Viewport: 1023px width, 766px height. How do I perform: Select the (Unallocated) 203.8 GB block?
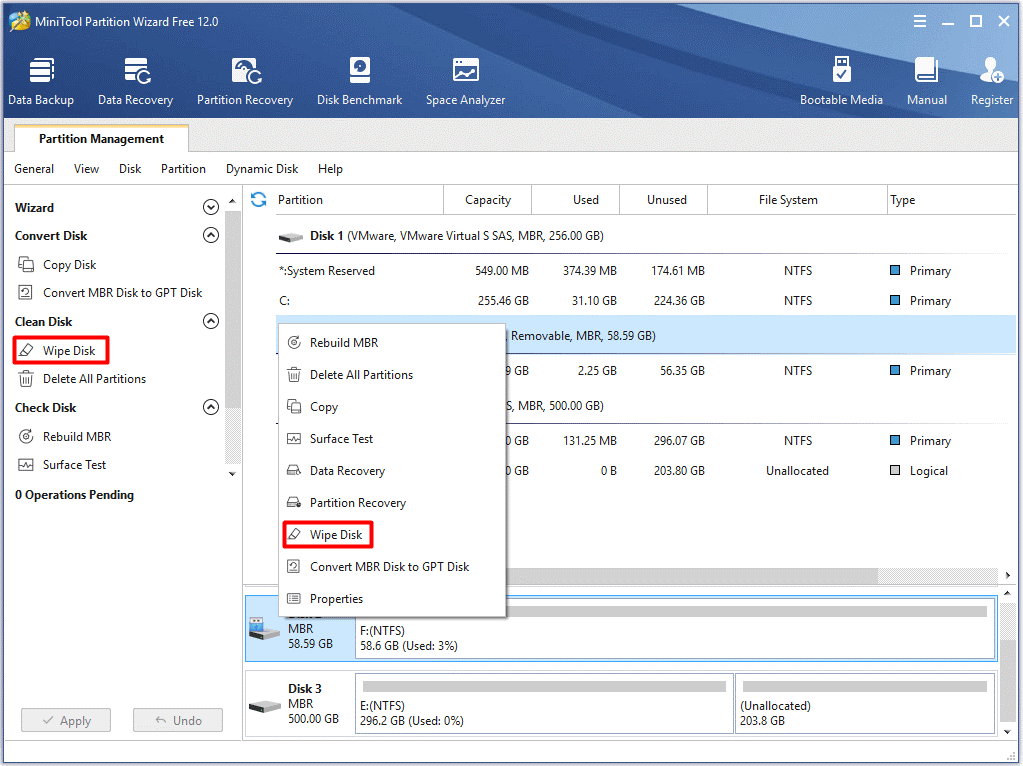point(865,704)
